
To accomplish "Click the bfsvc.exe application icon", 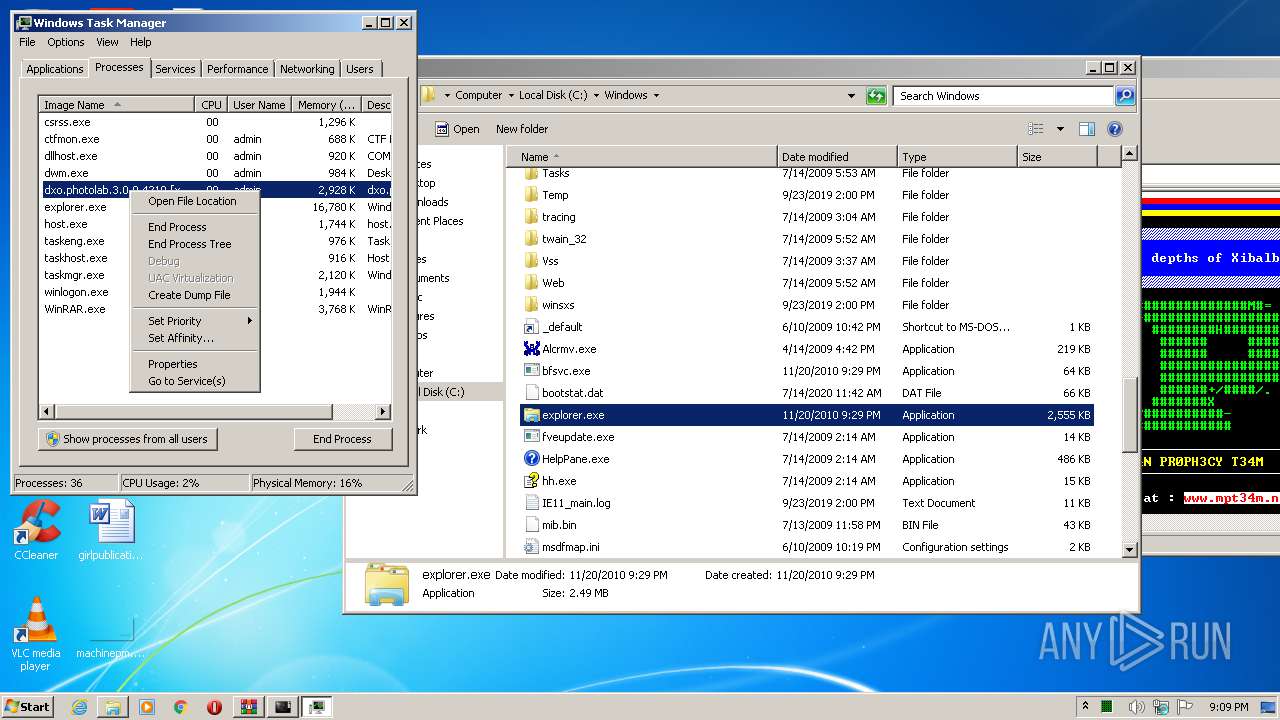I will tap(532, 371).
